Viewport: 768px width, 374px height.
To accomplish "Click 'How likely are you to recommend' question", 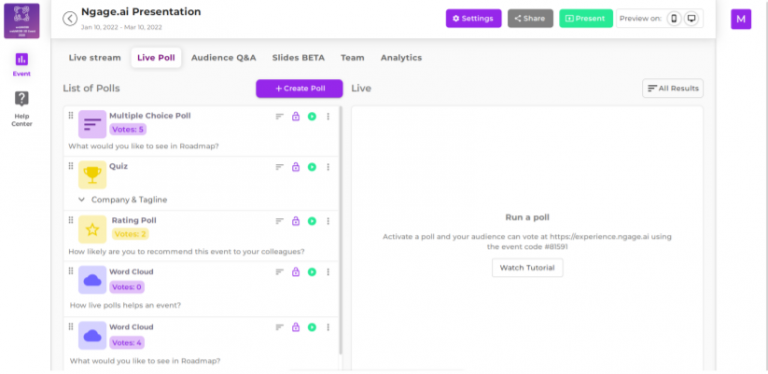I will pos(187,252).
